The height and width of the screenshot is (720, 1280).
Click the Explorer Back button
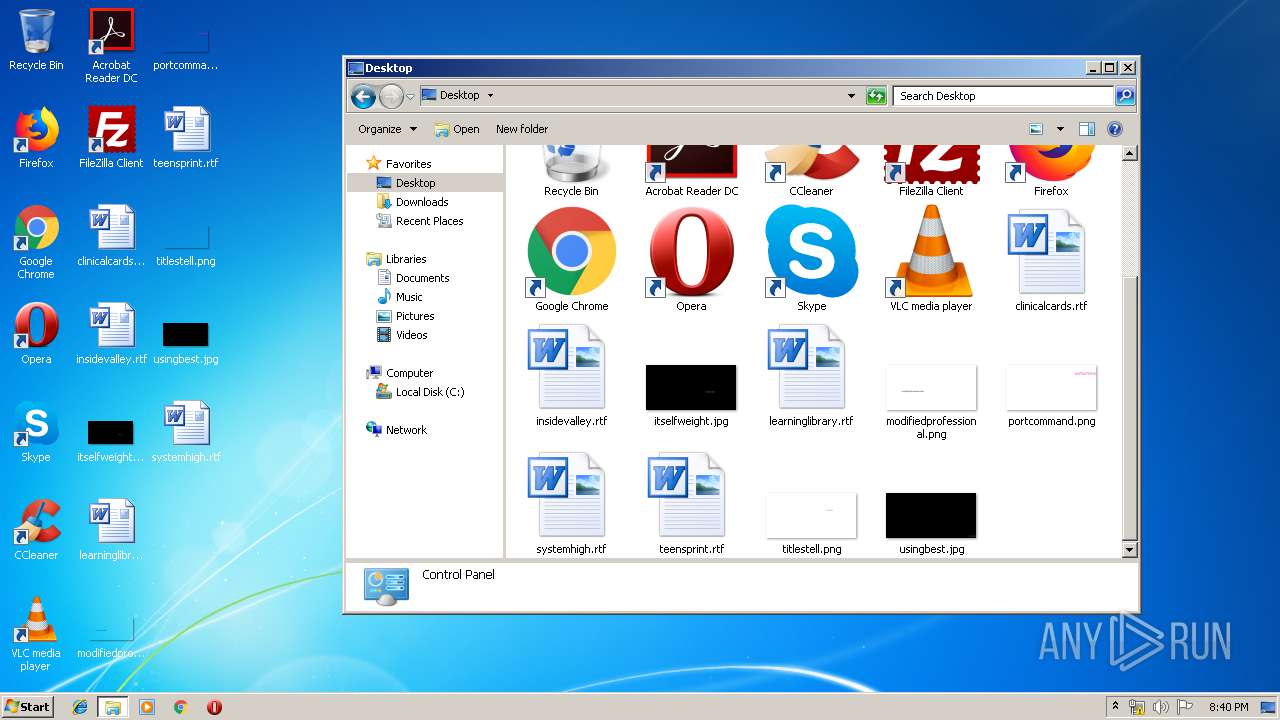pos(363,96)
